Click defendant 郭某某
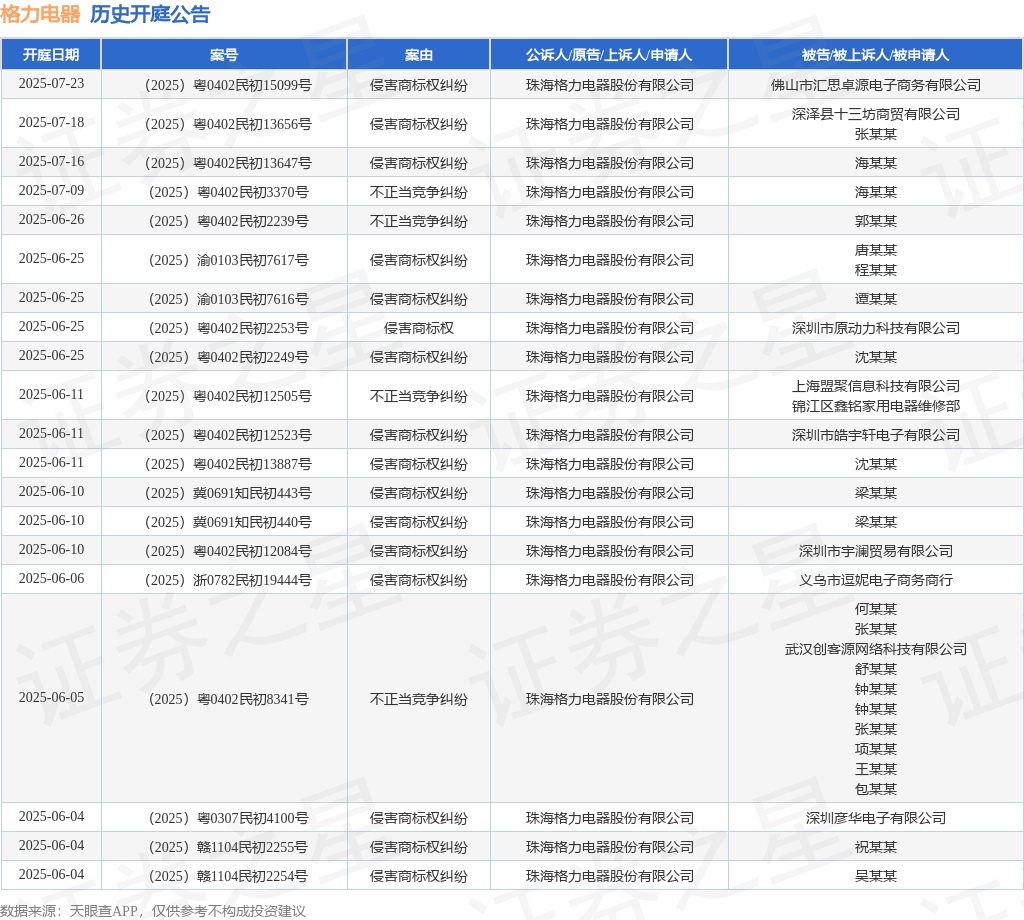Screen dimensions: 1024x920 pos(876,221)
